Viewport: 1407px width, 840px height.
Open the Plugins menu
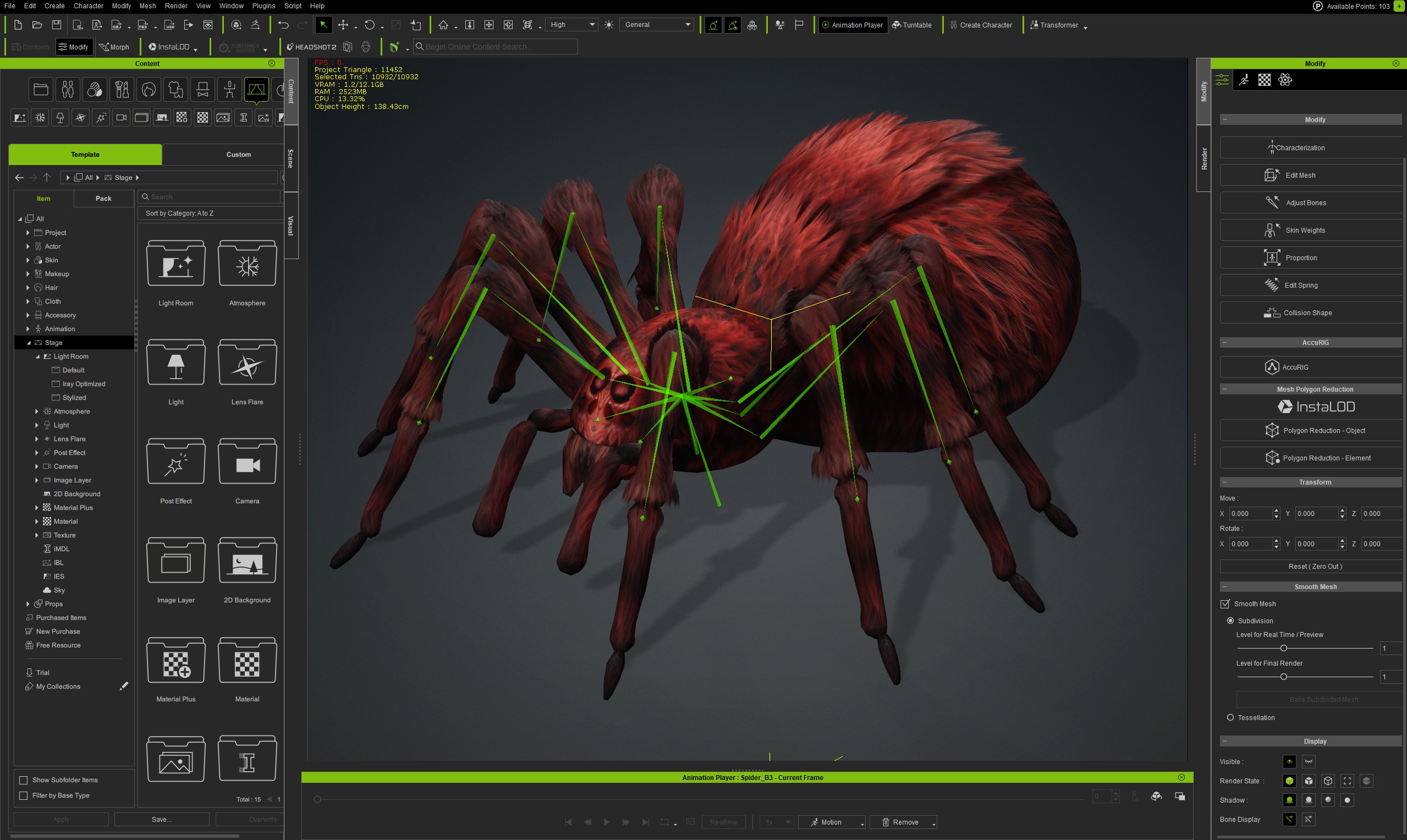pyautogui.click(x=263, y=6)
